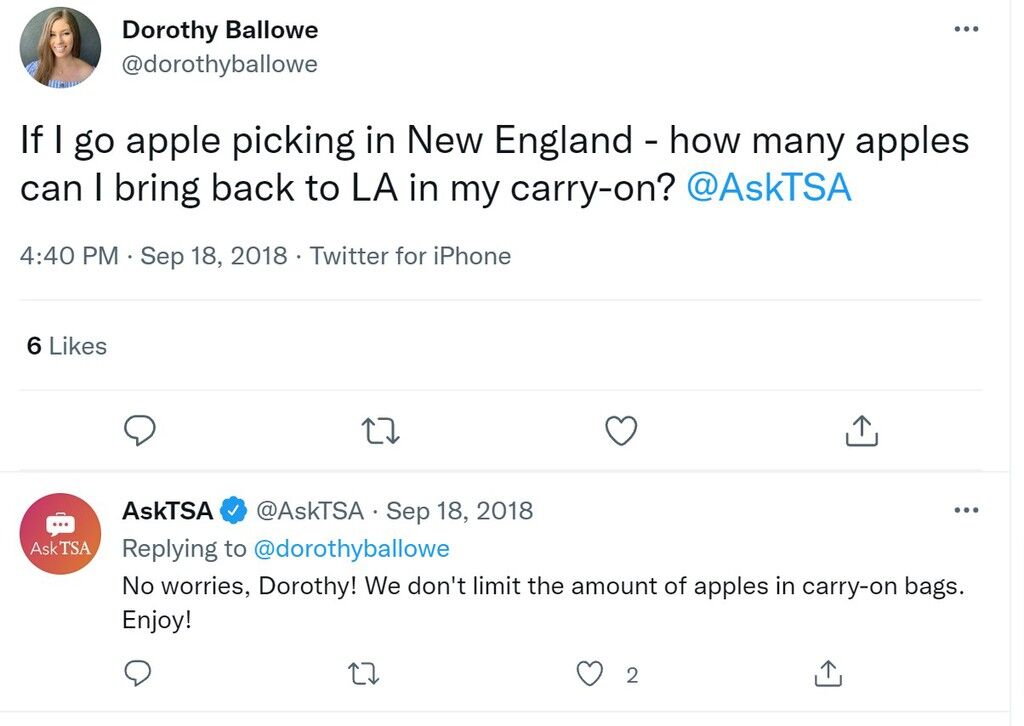Click the @dorothyballowe handle under the name
The width and height of the screenshot is (1024, 726).
click(219, 64)
